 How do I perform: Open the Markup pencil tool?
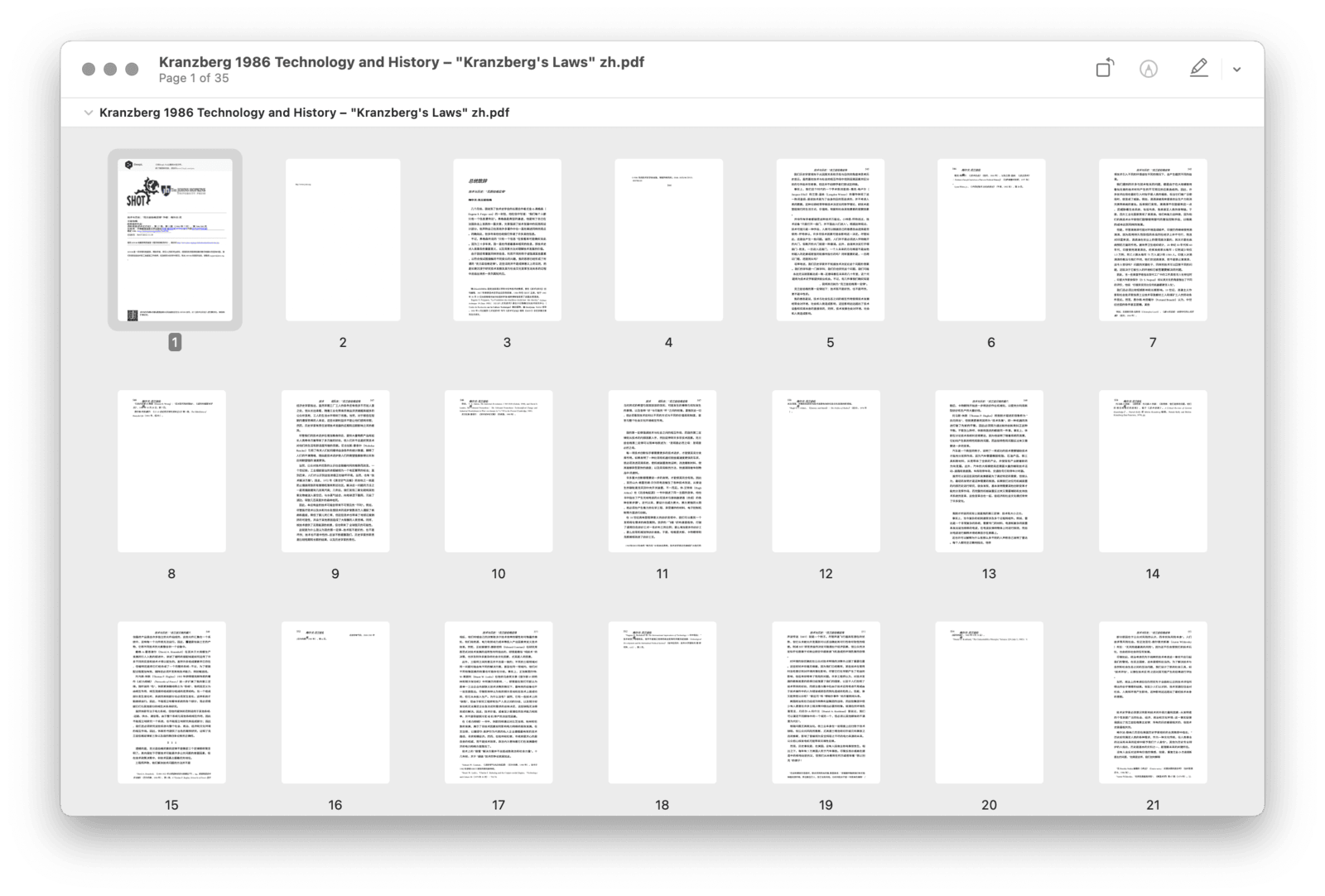pyautogui.click(x=1198, y=69)
